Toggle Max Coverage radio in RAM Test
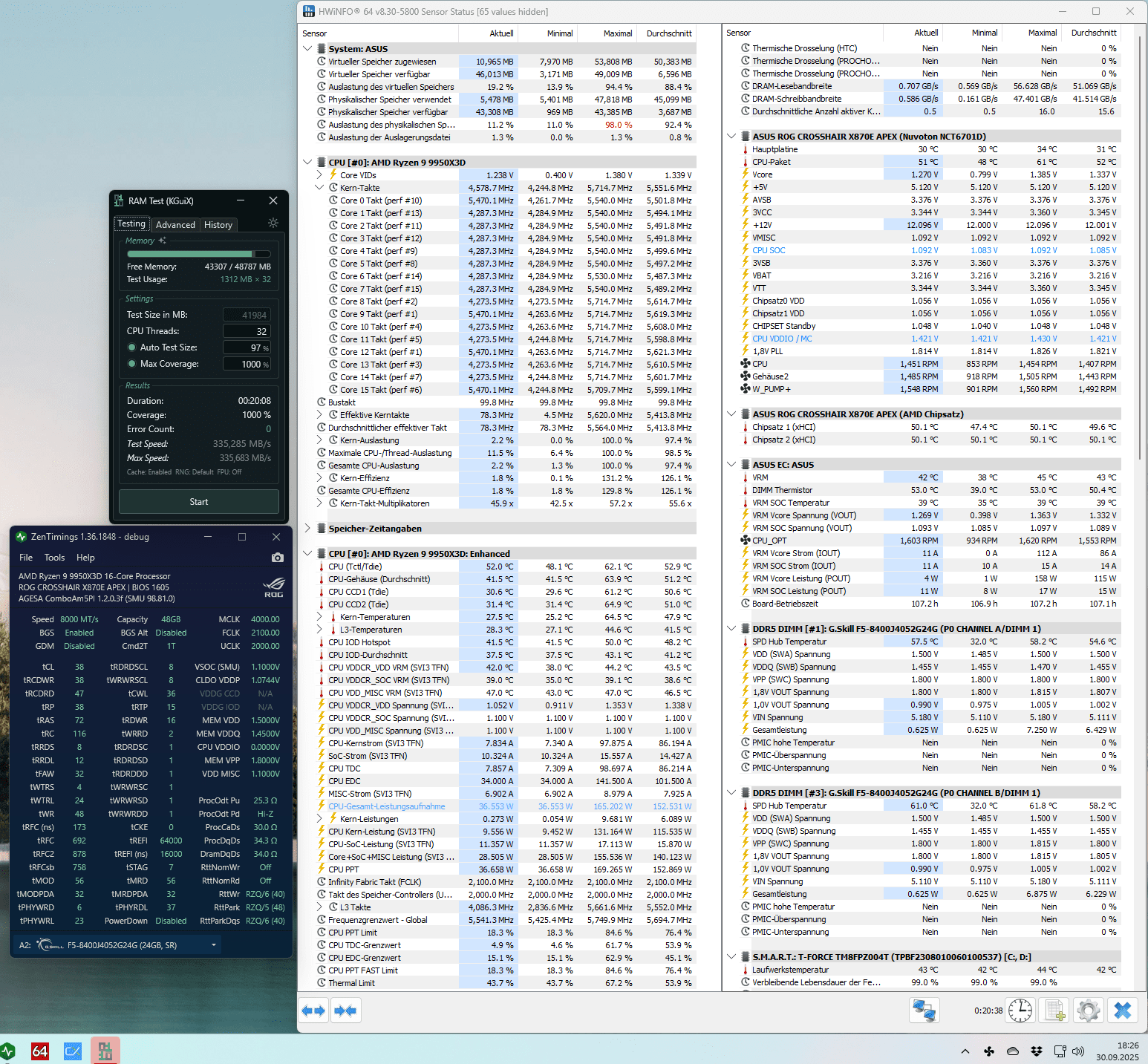Image resolution: width=1148 pixels, height=1064 pixels. [x=131, y=364]
